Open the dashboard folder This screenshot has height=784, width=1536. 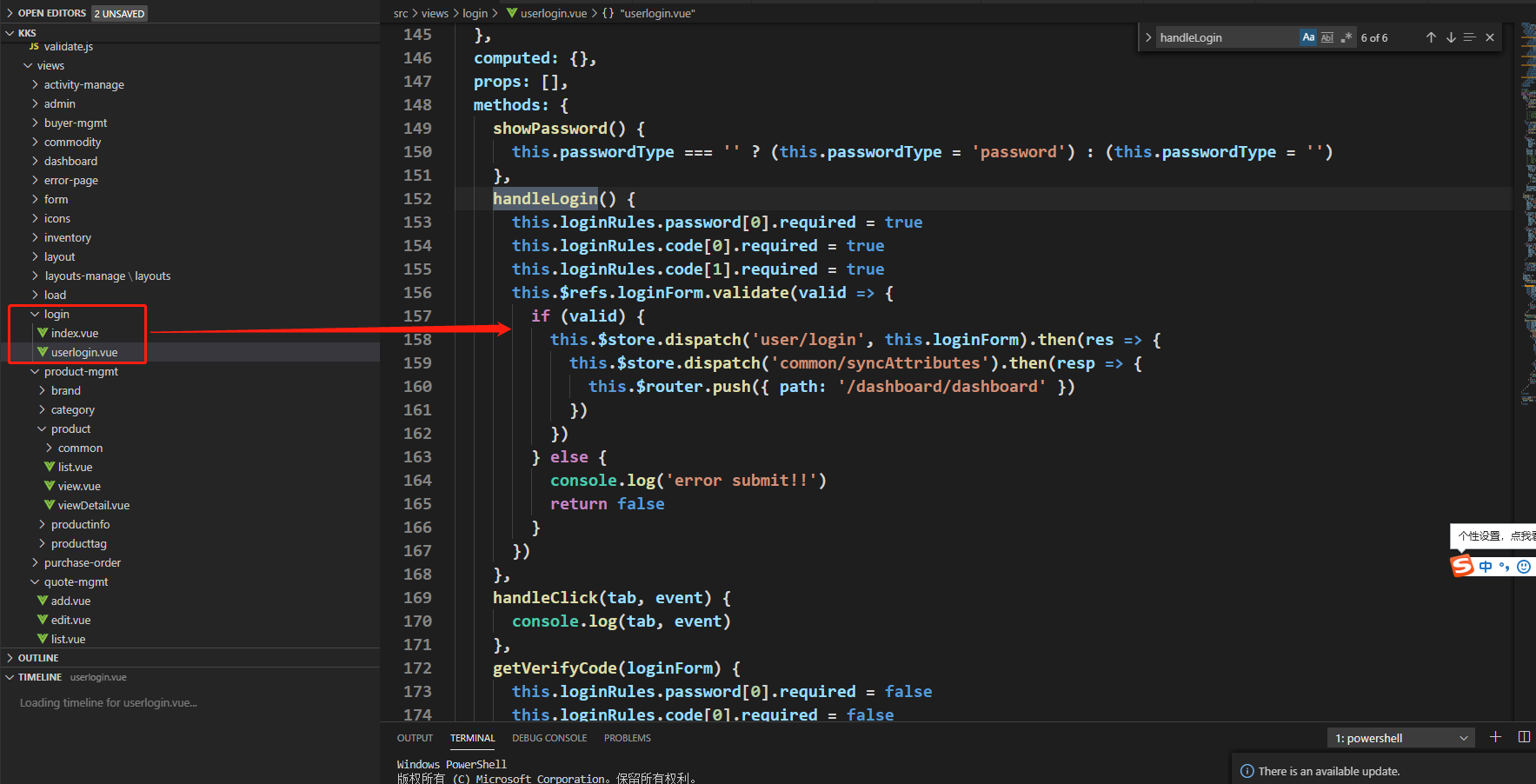[x=70, y=161]
